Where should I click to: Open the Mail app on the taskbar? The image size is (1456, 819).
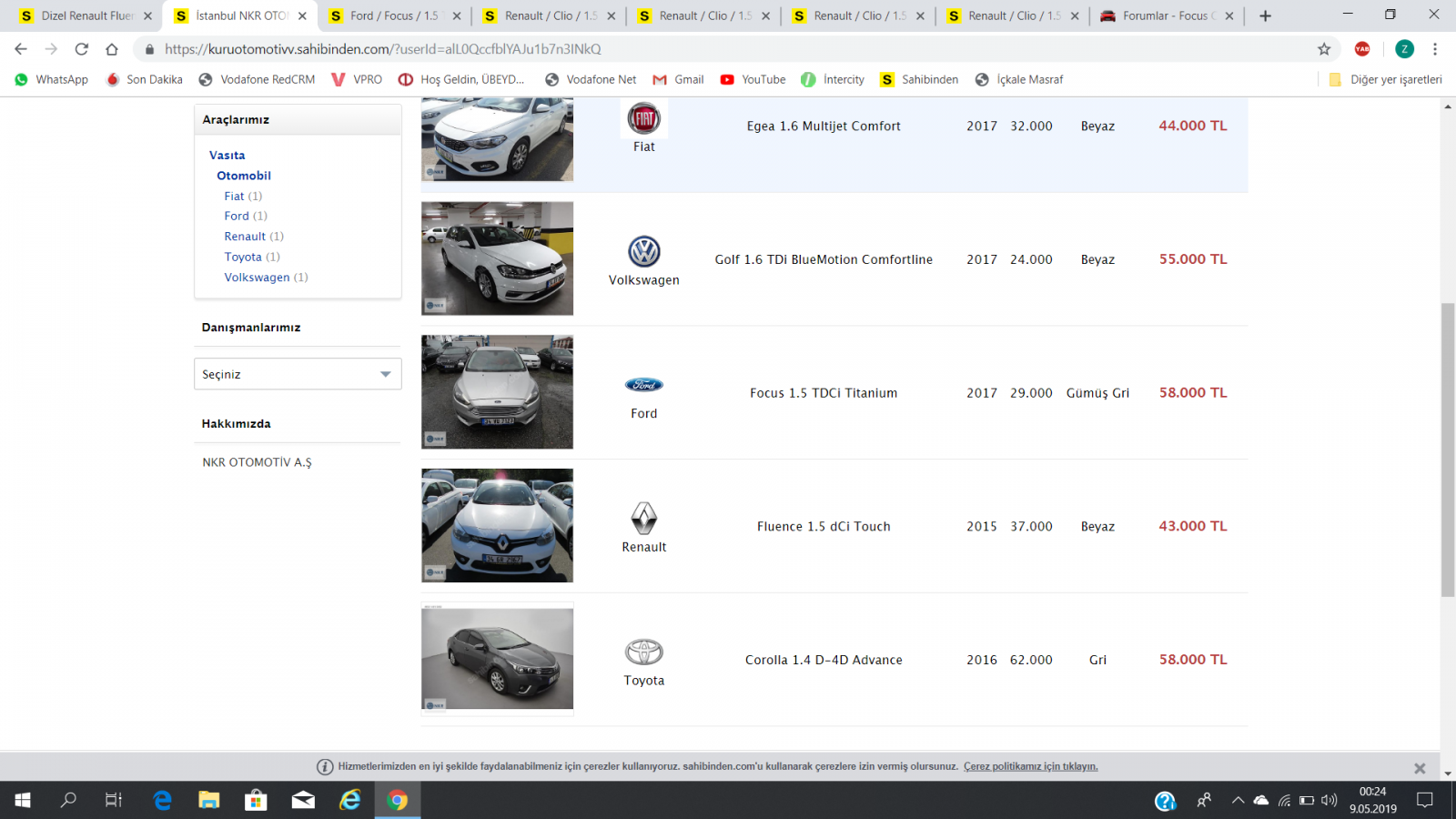(x=303, y=800)
